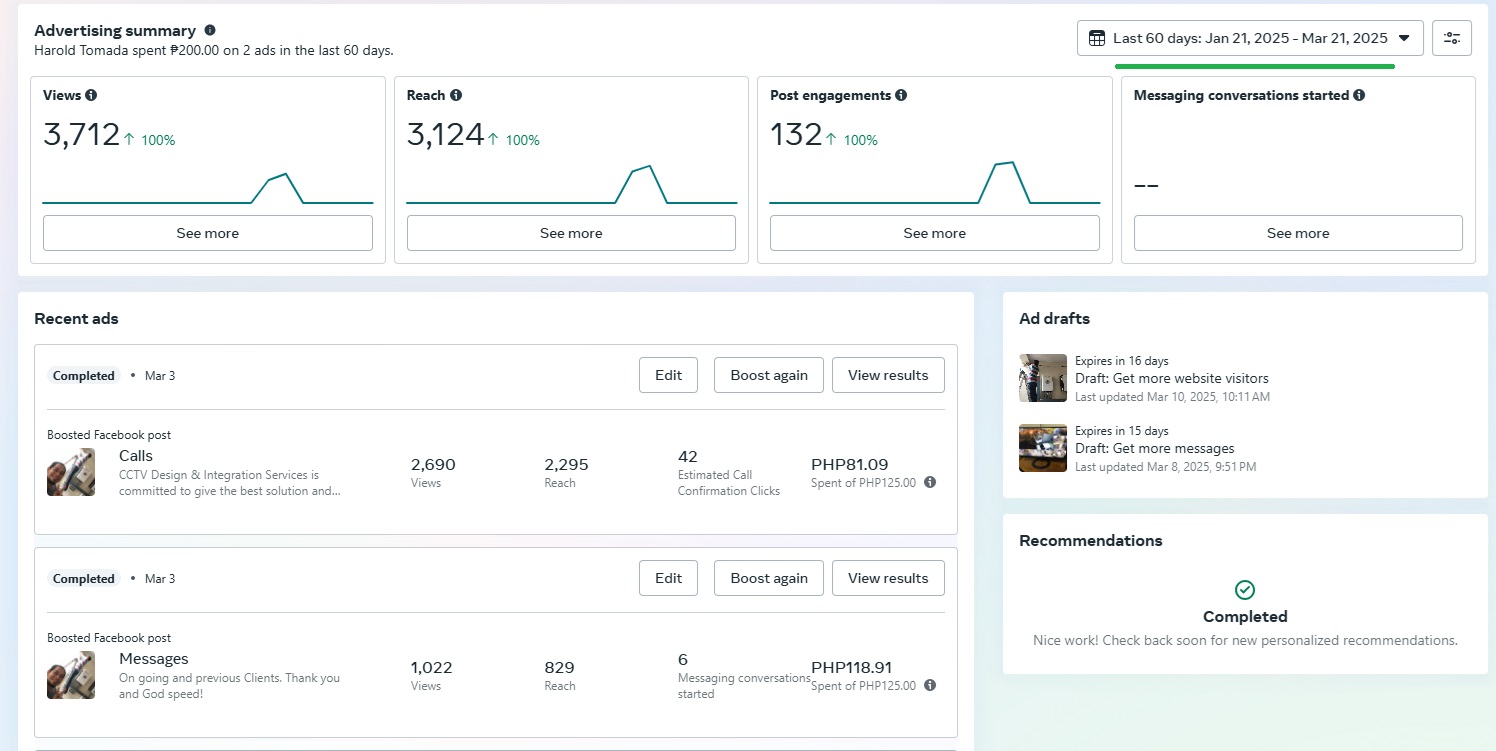This screenshot has height=751, width=1496.
Task: Boost again the Messages ad
Action: click(x=769, y=578)
